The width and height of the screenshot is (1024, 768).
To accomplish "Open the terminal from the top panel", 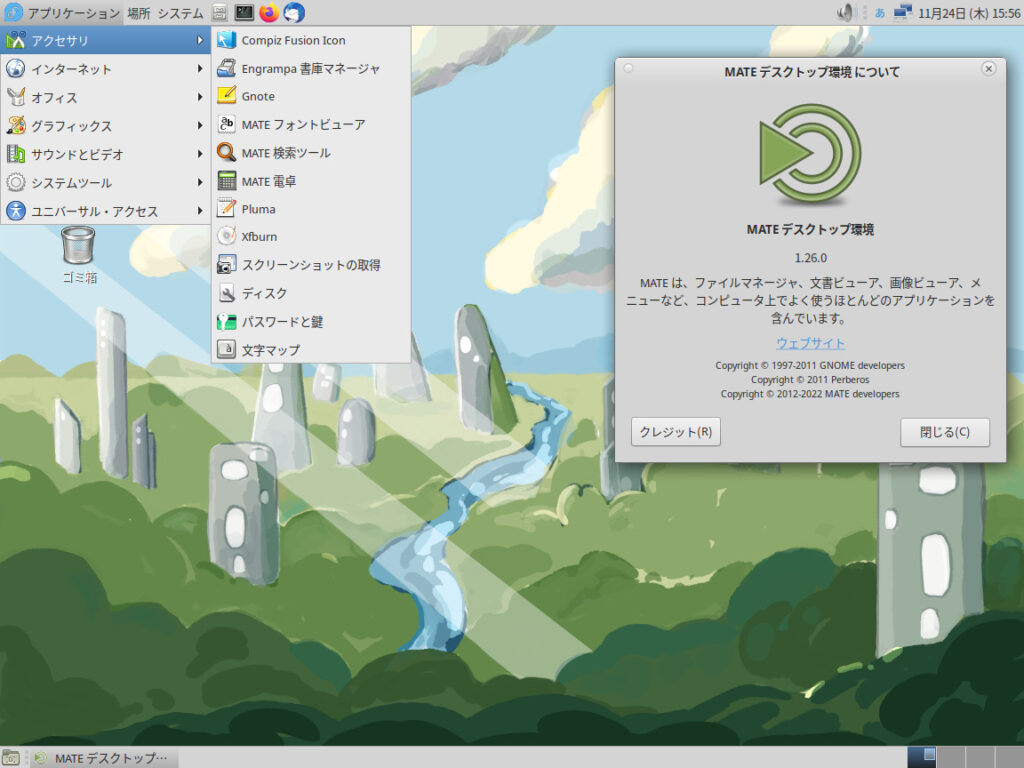I will pos(243,10).
